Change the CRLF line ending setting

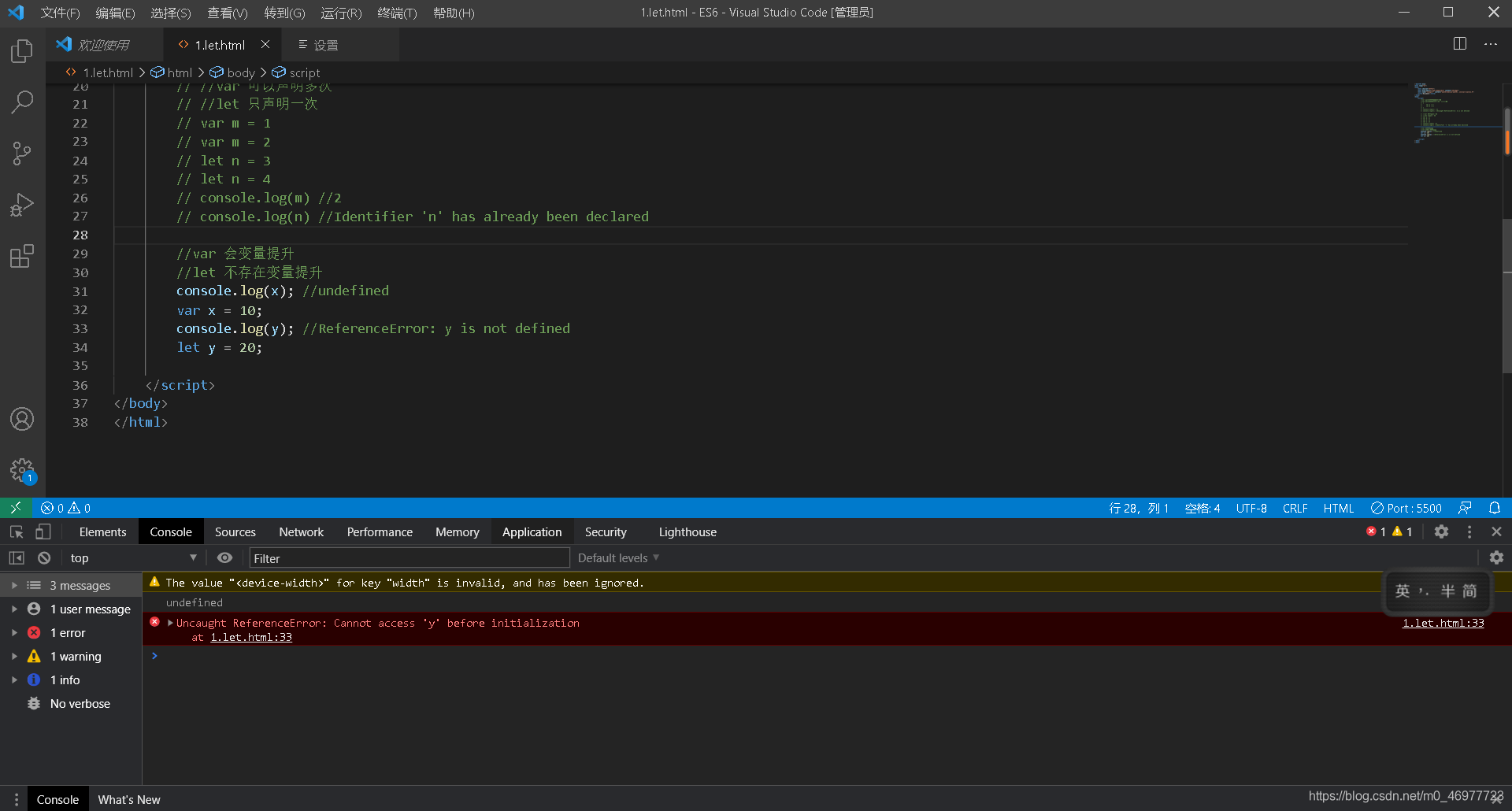click(1295, 508)
